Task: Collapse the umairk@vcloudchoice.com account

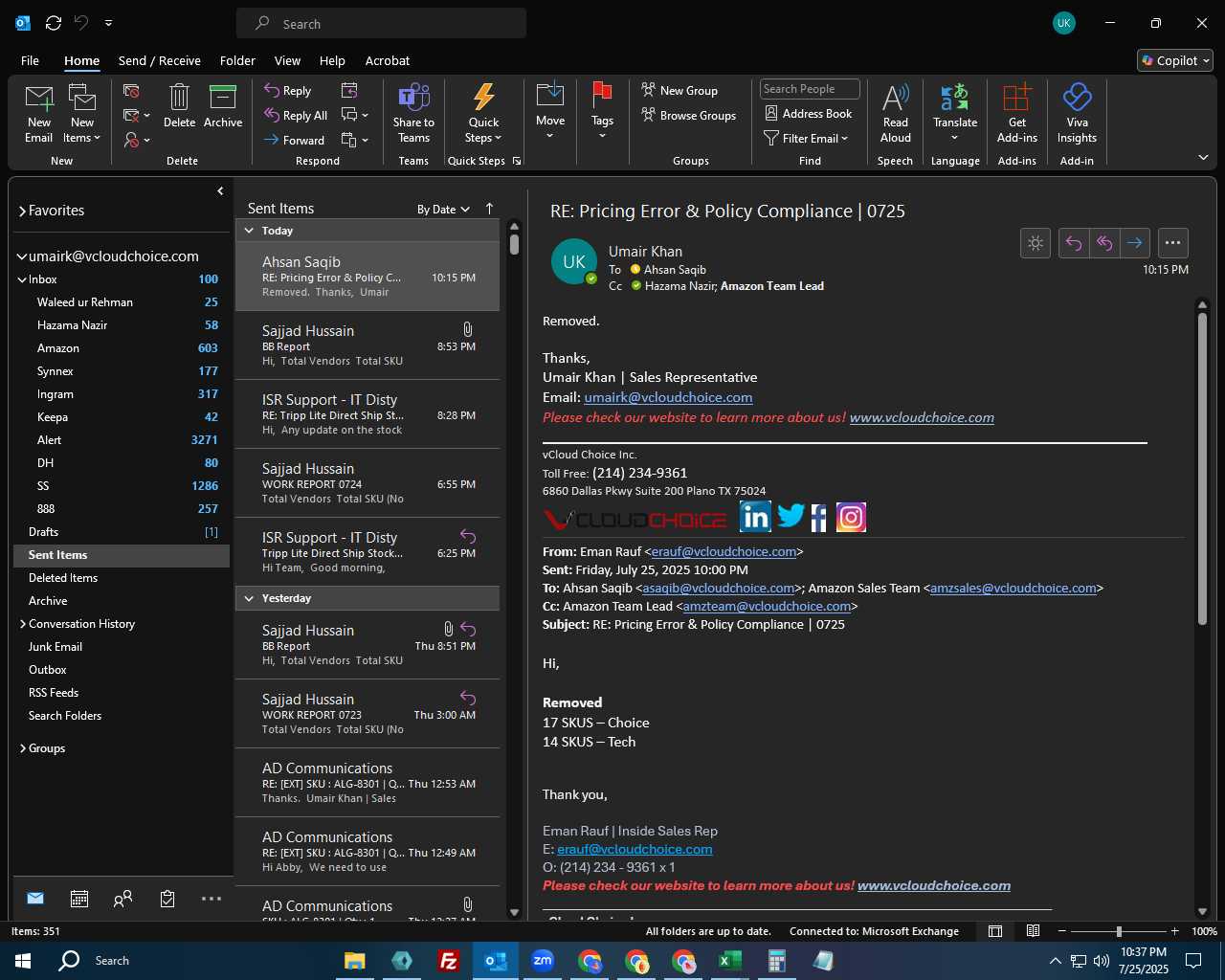Action: coord(22,256)
